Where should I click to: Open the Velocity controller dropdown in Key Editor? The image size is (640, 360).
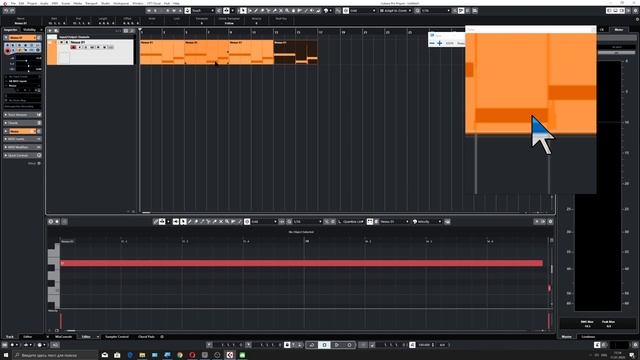click(x=427, y=222)
